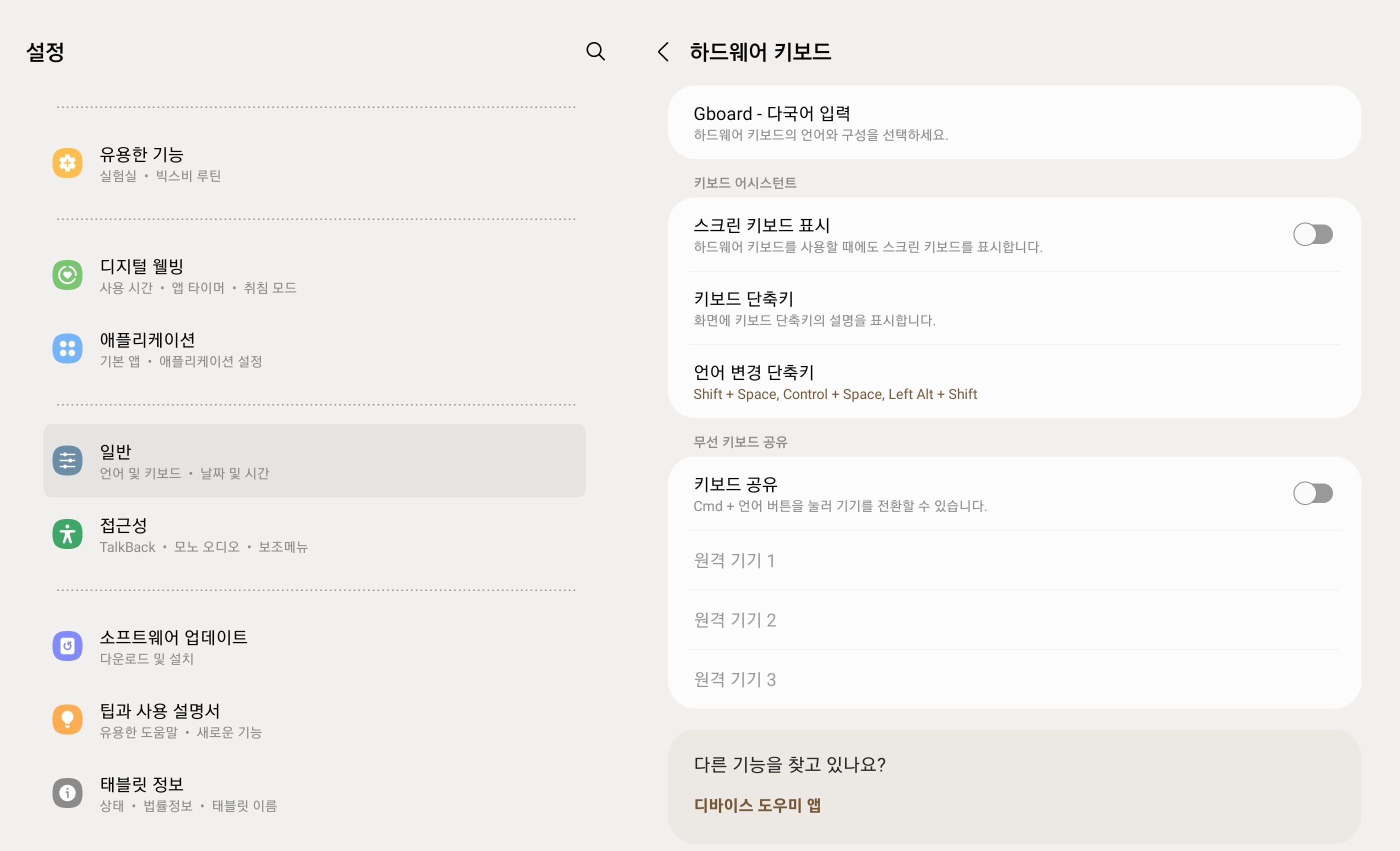This screenshot has width=1400, height=851.
Task: Open 유용한 기능 orange gear icon
Action: pos(67,163)
